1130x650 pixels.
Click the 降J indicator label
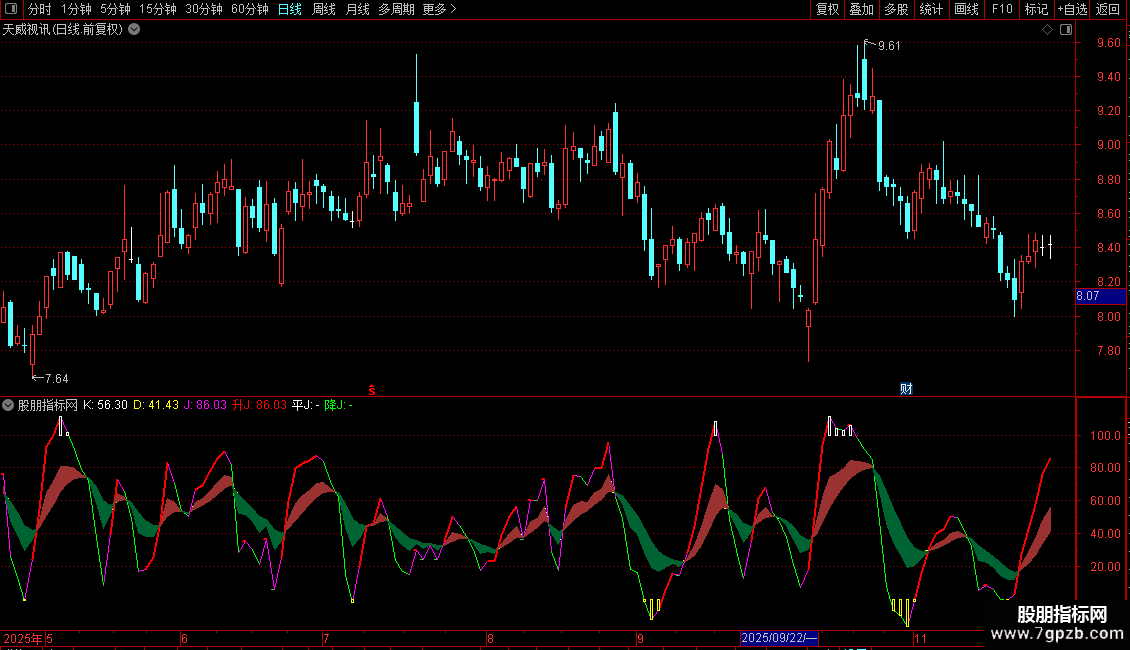339,405
